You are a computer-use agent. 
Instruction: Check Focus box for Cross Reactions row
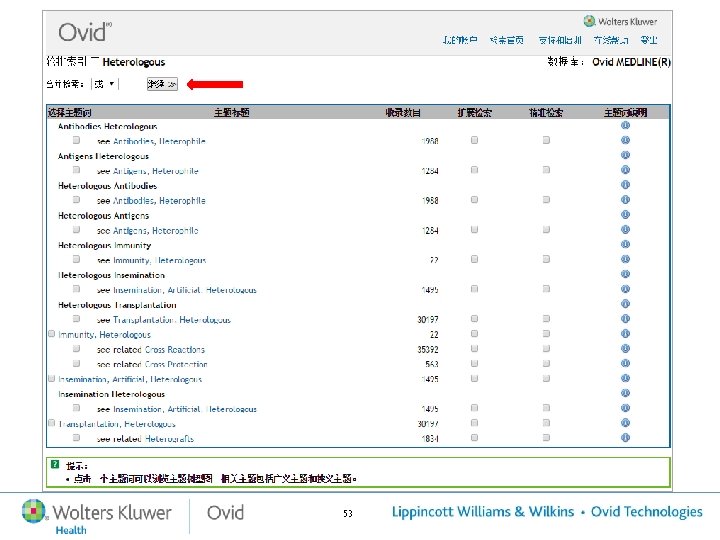click(546, 349)
